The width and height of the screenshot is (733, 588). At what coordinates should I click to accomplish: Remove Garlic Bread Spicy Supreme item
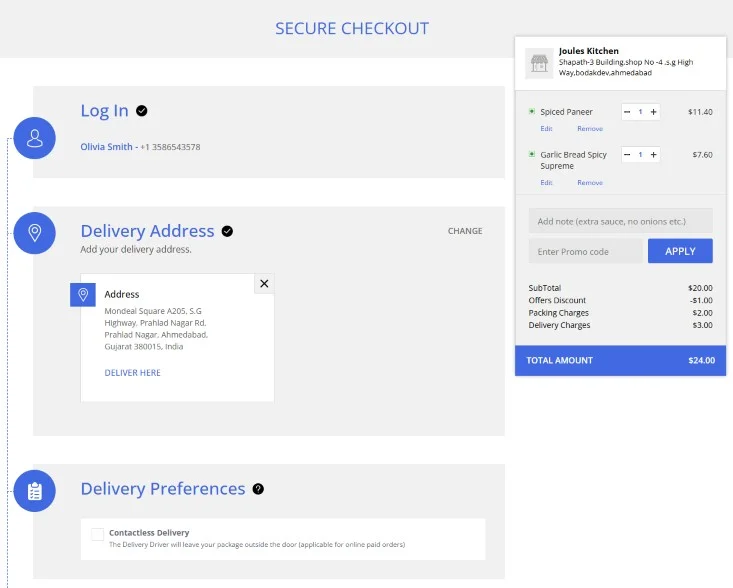590,183
